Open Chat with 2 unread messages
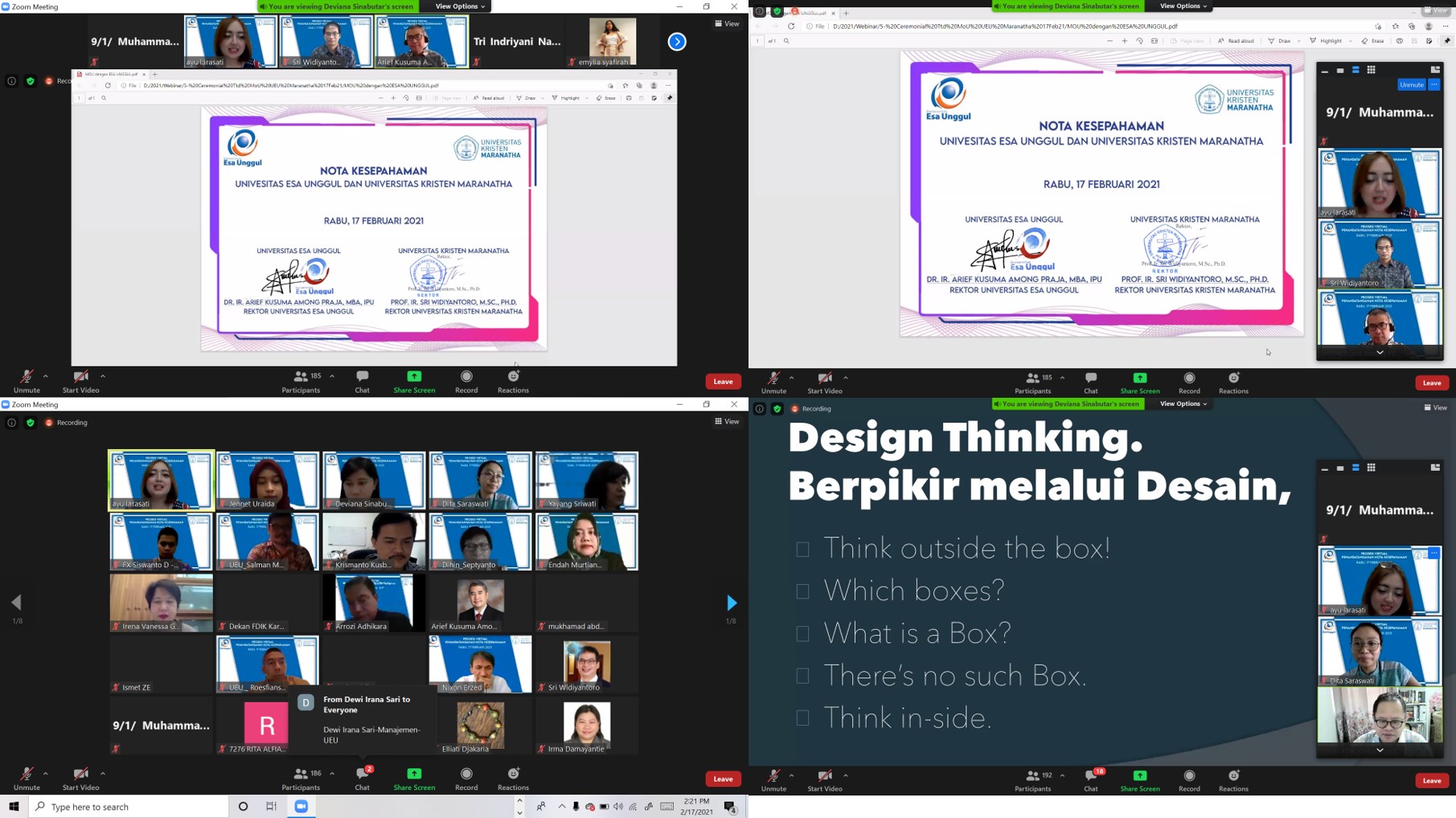1456x818 pixels. coord(363,778)
